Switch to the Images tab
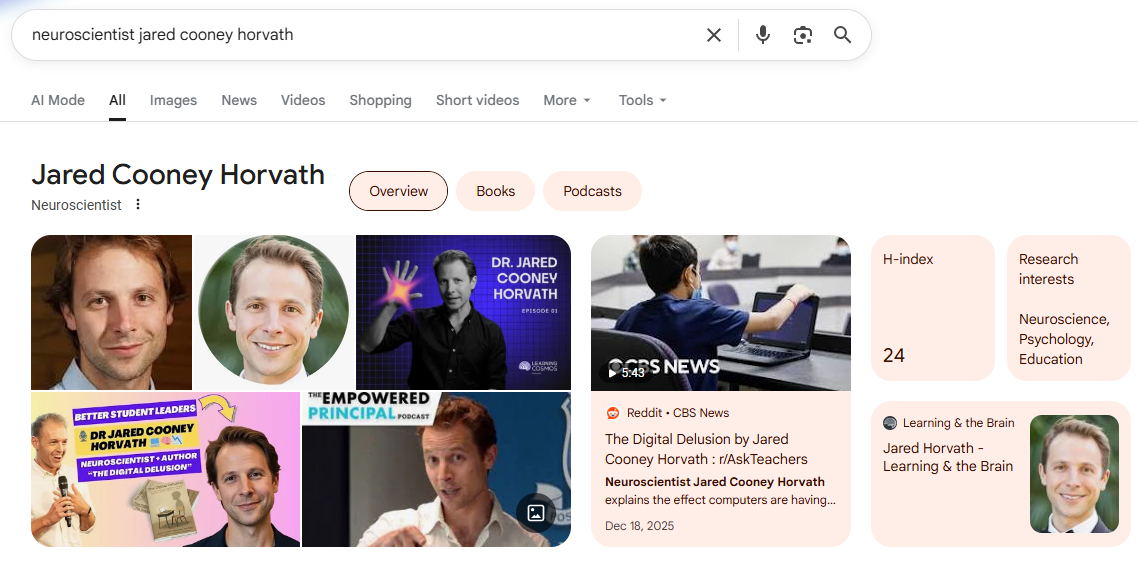 pos(173,100)
